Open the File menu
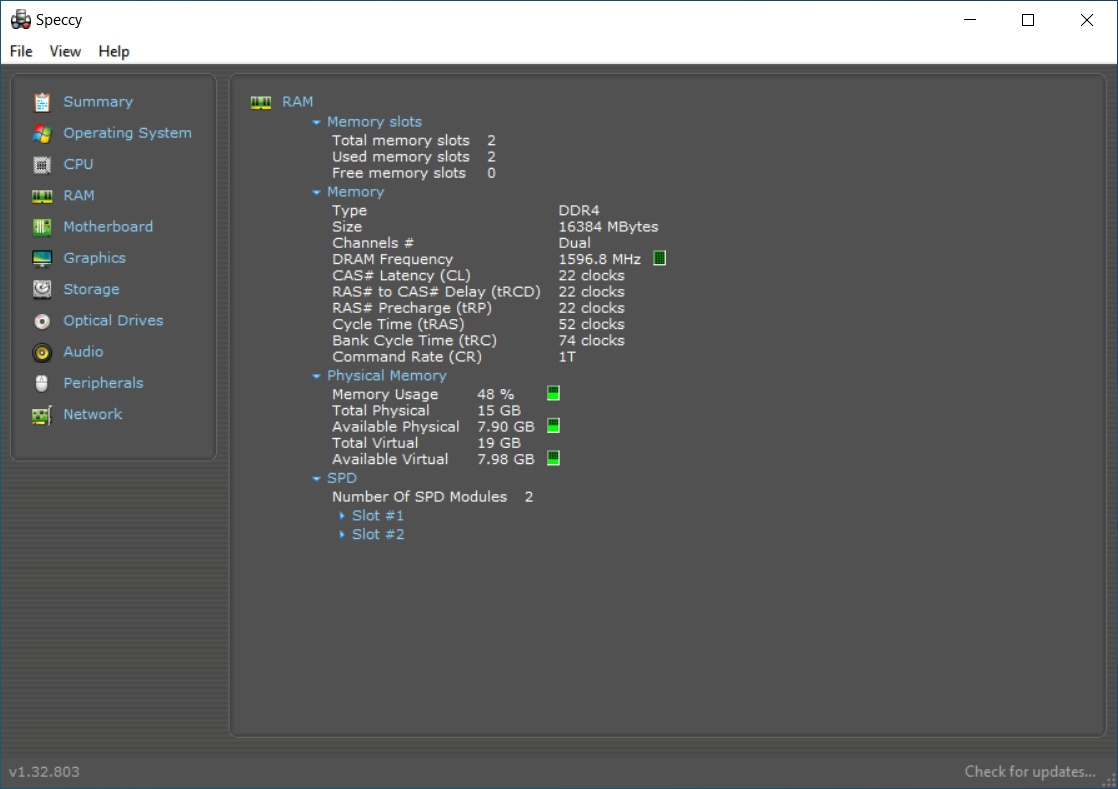 click(21, 51)
